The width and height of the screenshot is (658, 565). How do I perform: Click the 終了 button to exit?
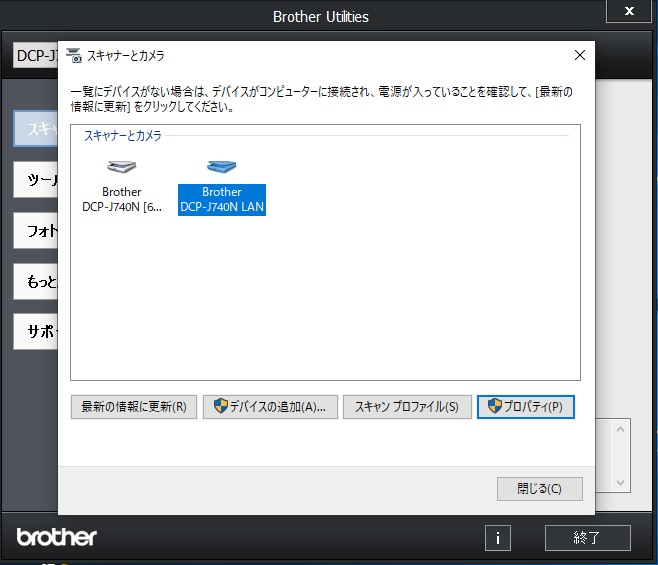tap(587, 538)
